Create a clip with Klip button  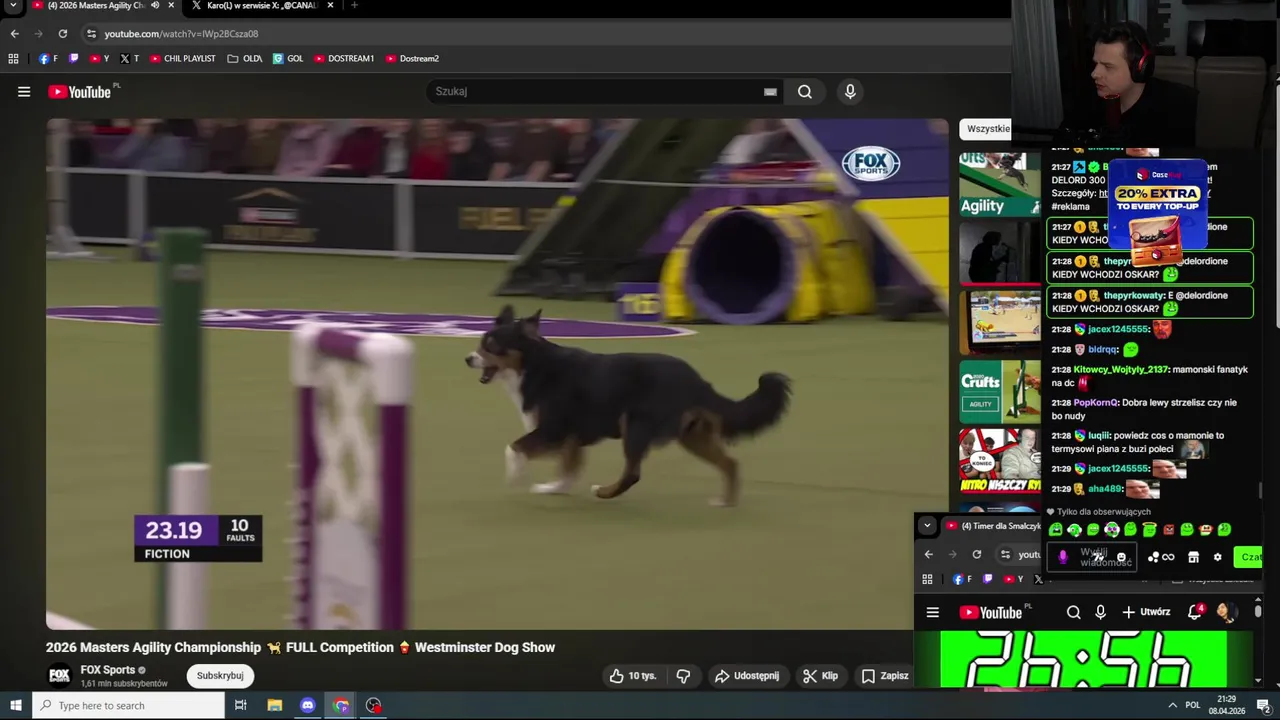tap(821, 676)
